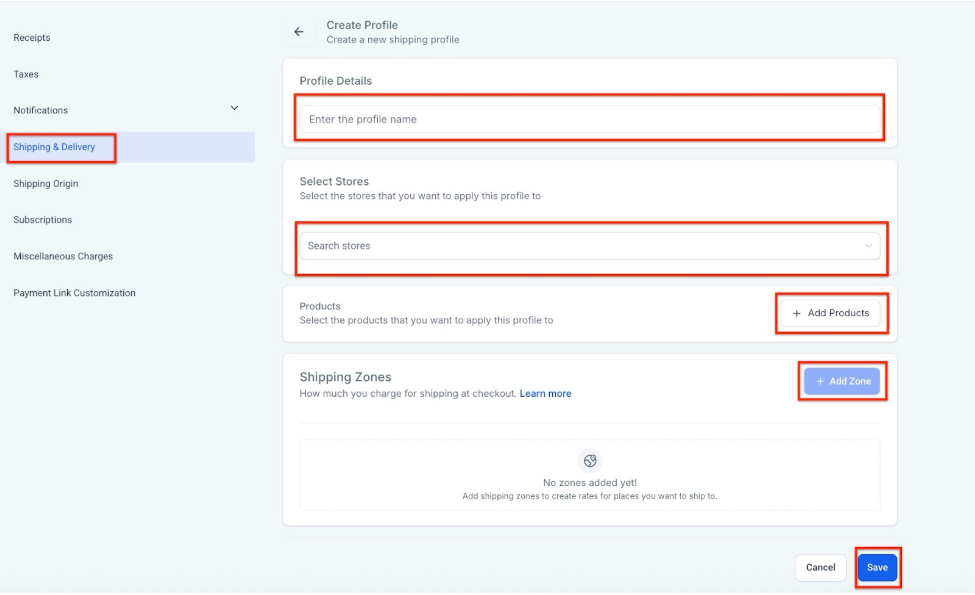
Task: Expand the Notifications chevron in sidebar
Action: (x=235, y=109)
